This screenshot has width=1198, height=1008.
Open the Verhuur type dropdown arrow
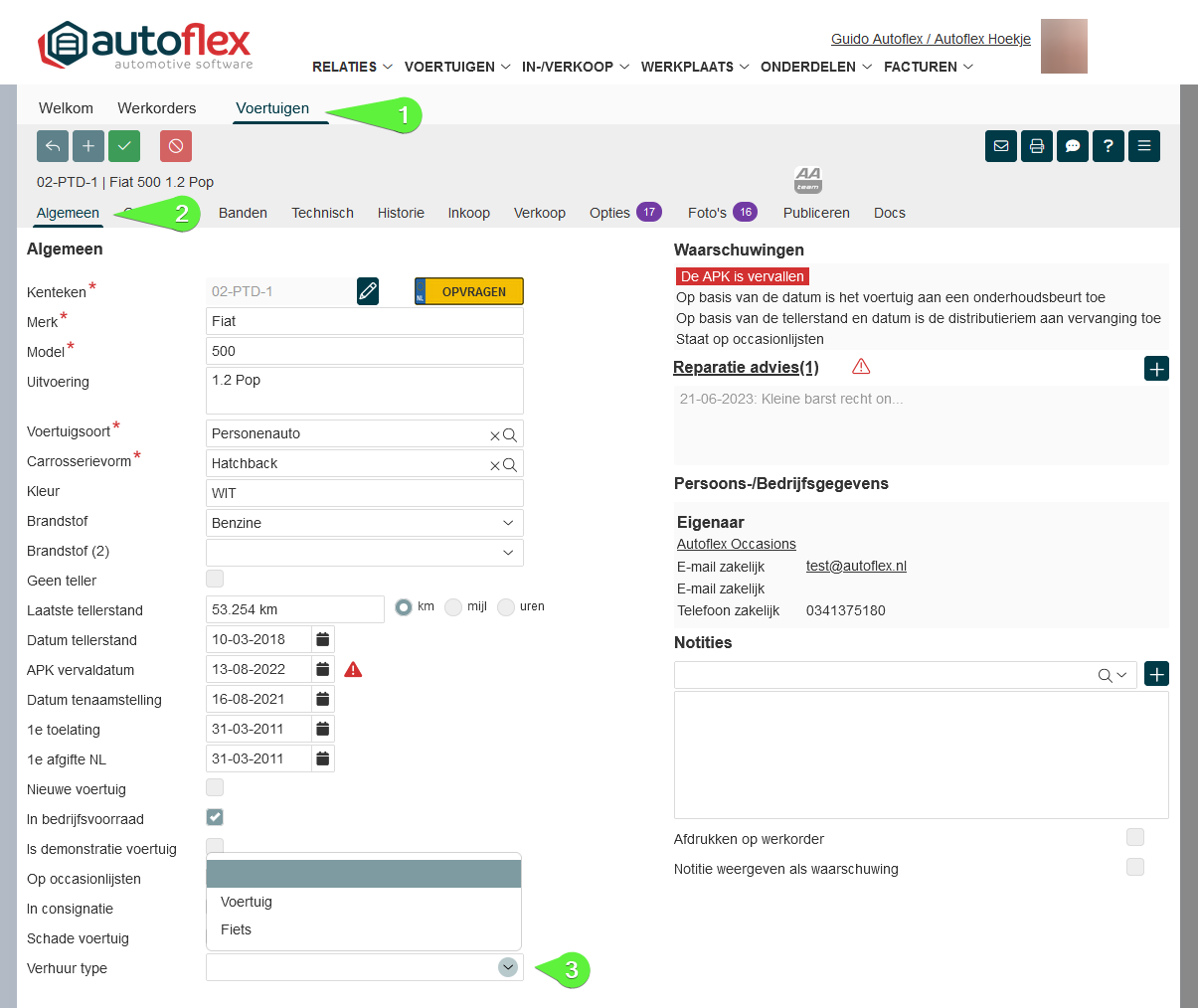pyautogui.click(x=508, y=967)
